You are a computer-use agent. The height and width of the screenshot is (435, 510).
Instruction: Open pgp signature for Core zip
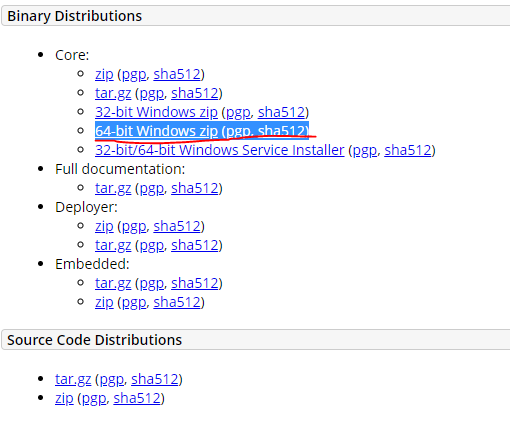pos(134,74)
